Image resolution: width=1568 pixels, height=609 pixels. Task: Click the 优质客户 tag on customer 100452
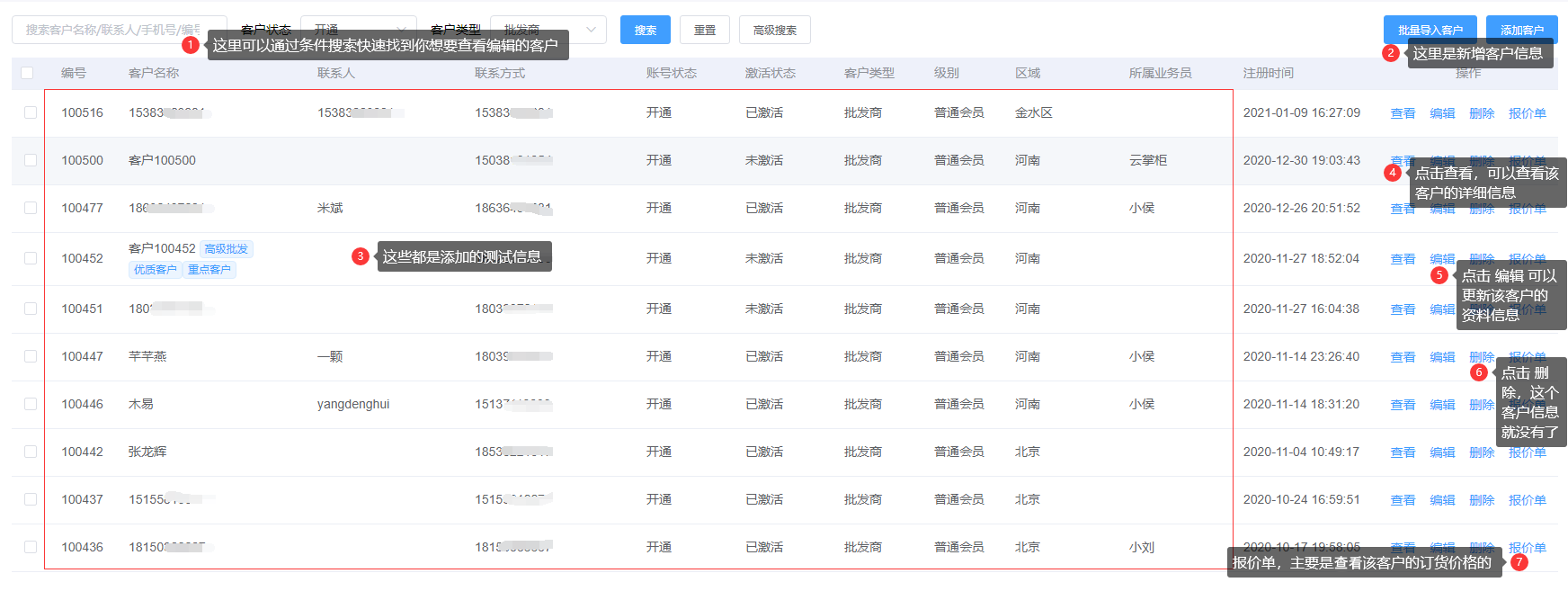156,270
